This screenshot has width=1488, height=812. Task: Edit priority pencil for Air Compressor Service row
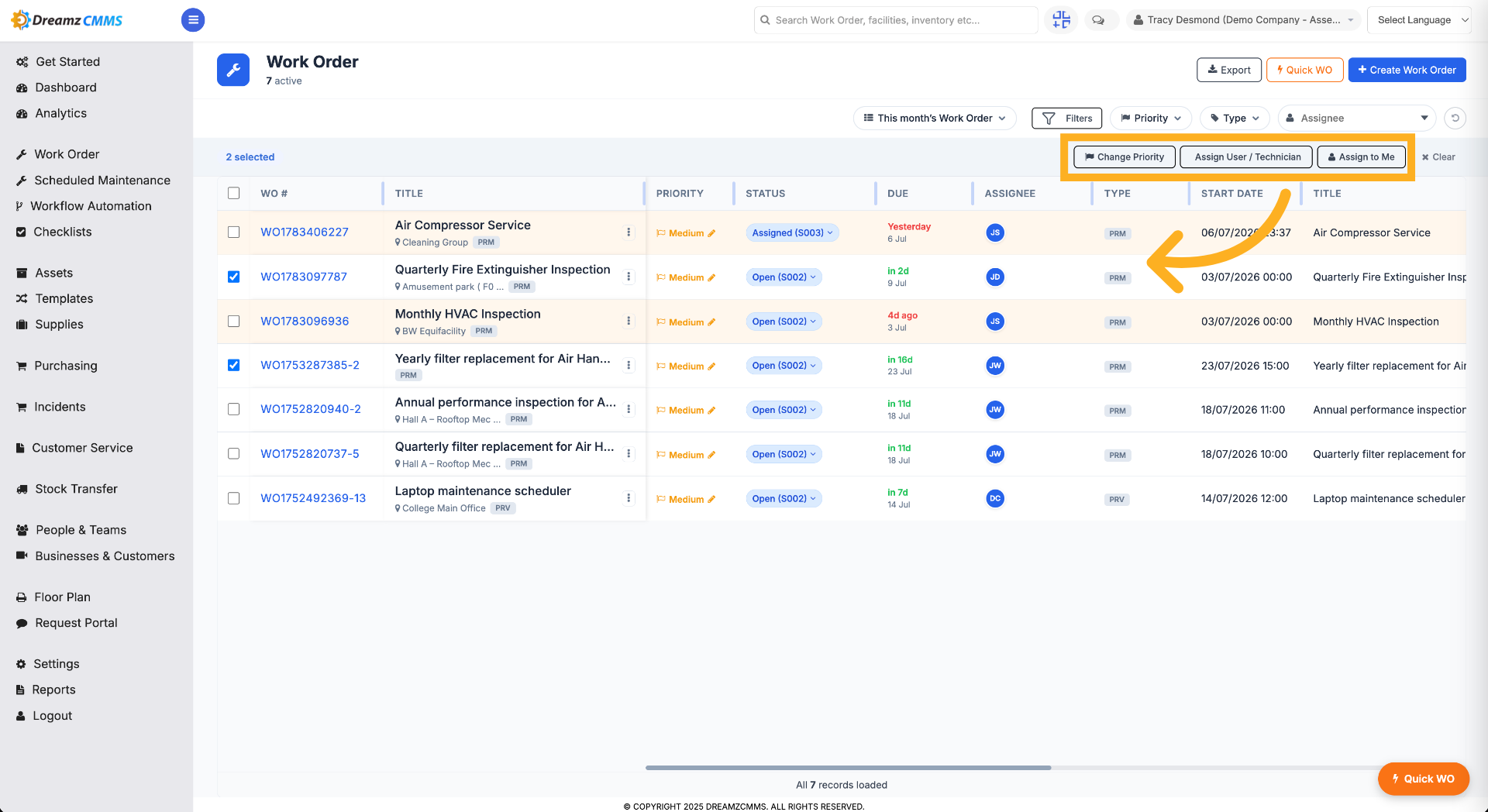711,233
